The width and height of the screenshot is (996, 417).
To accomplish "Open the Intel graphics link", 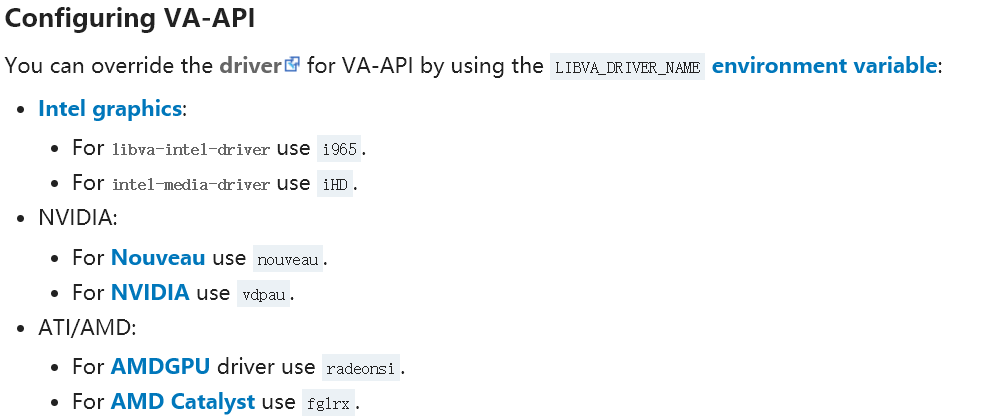I will click(110, 109).
